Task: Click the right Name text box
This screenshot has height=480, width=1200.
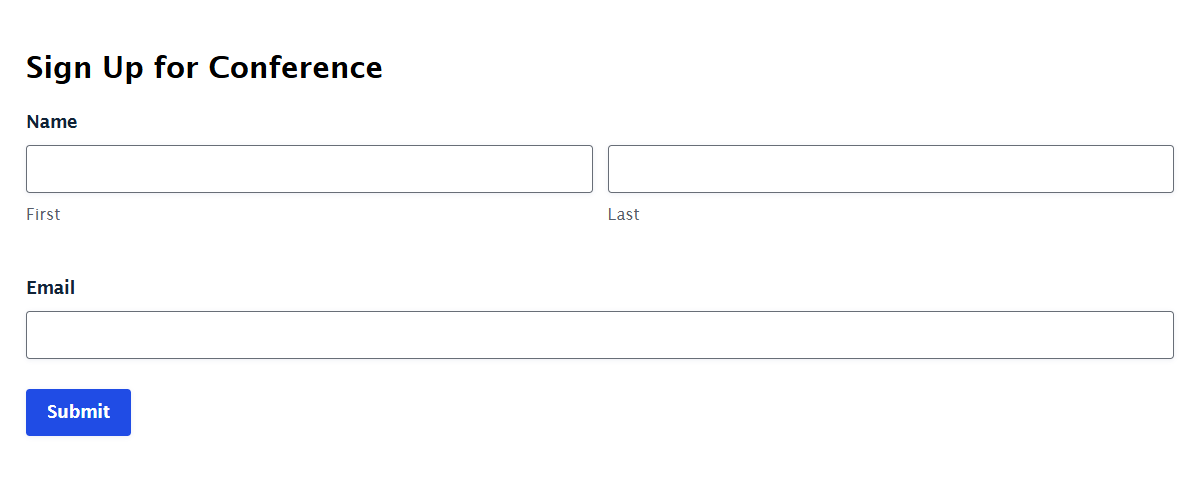Action: pyautogui.click(x=891, y=169)
